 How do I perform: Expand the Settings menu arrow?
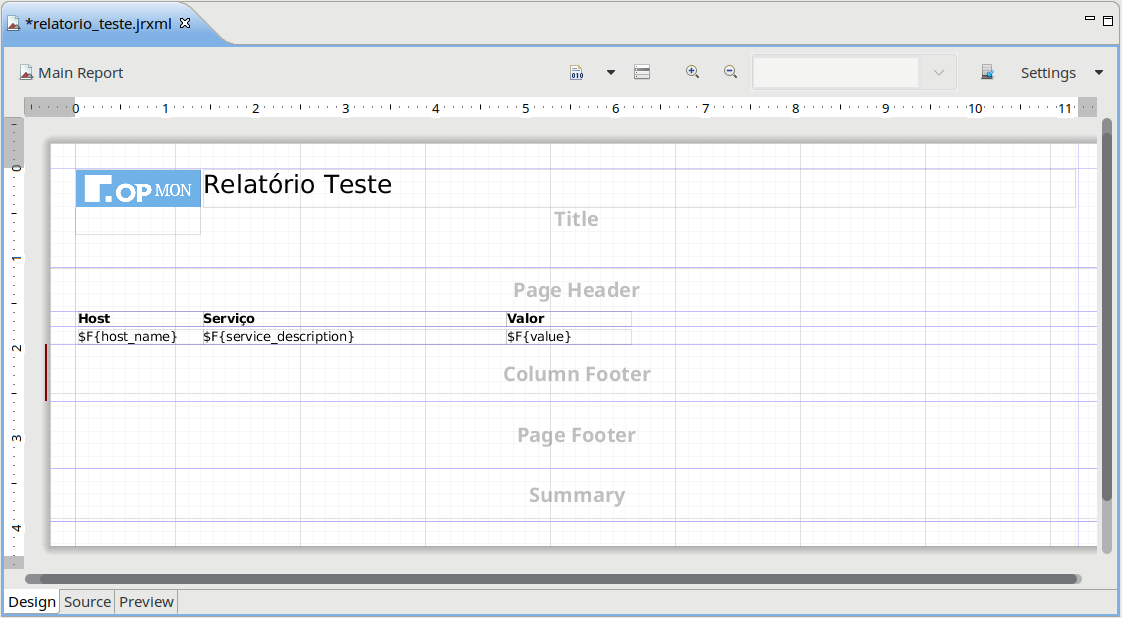click(1099, 73)
